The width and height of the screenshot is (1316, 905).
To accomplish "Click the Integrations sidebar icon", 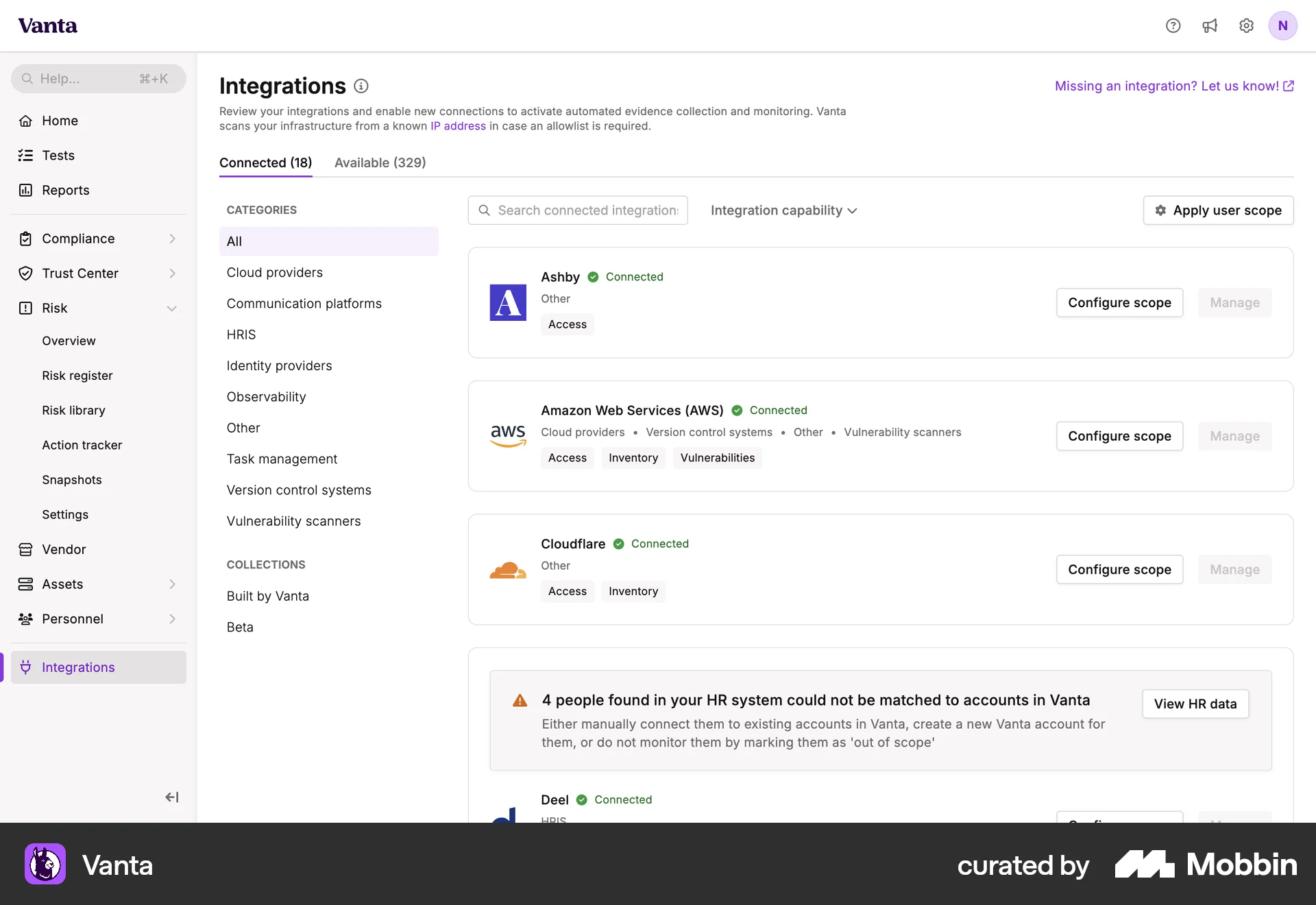I will pyautogui.click(x=25, y=667).
